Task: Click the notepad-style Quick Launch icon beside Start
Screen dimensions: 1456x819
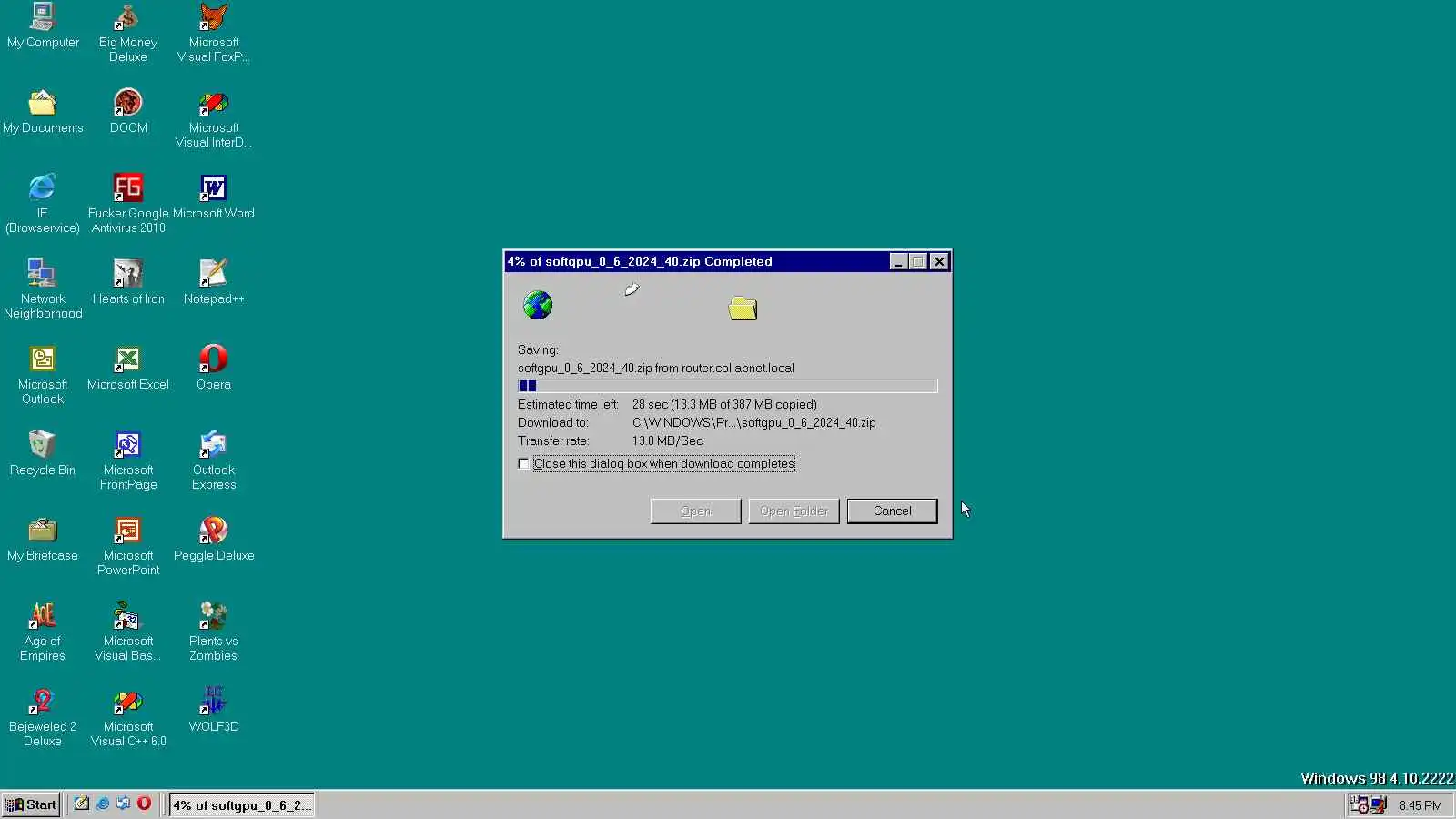Action: point(82,804)
